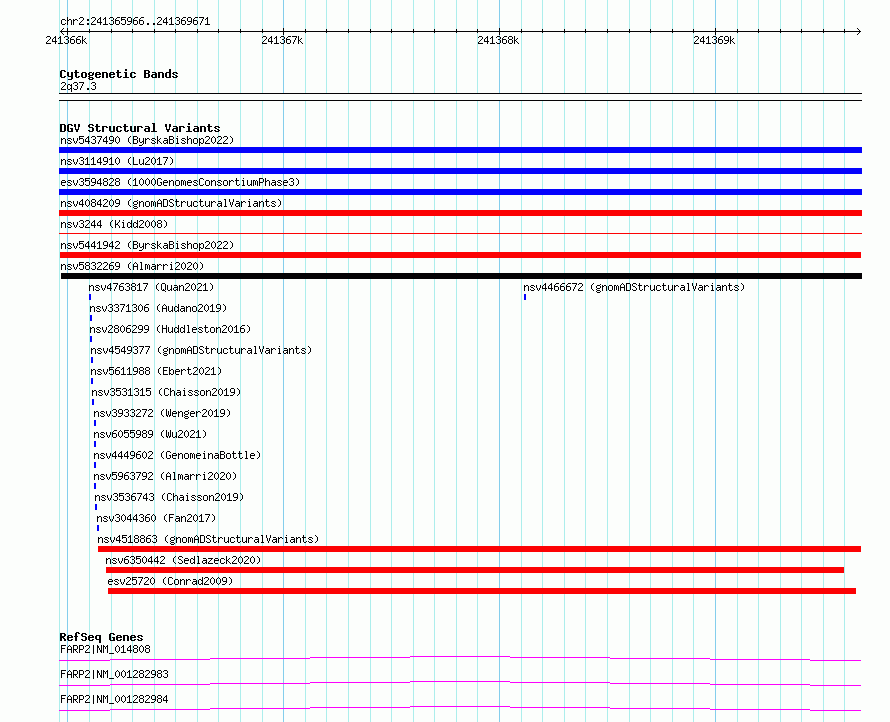The height and width of the screenshot is (722, 890).
Task: Click the RefSeq Genes track title
Action: point(101,637)
